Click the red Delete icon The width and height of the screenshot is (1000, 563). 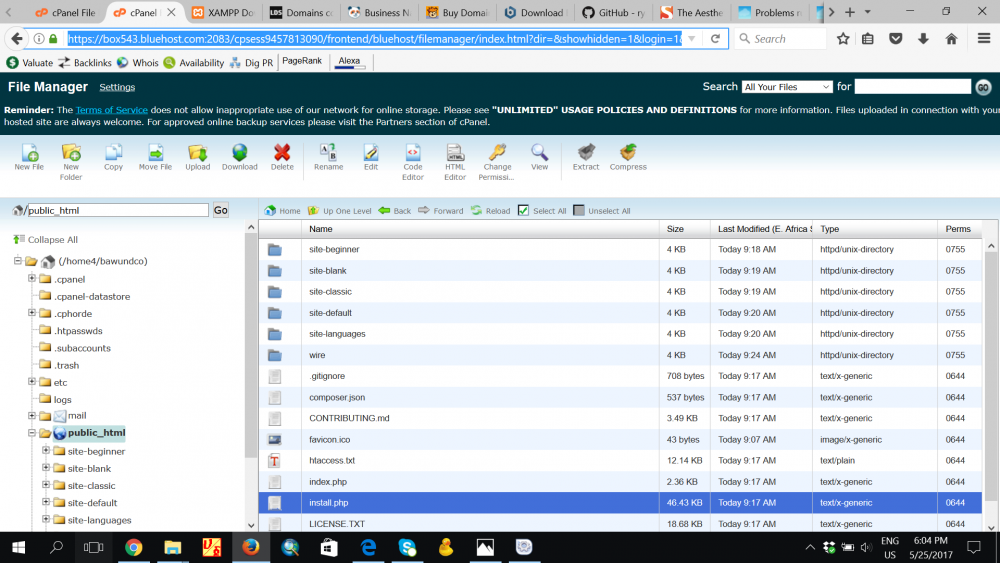(282, 156)
